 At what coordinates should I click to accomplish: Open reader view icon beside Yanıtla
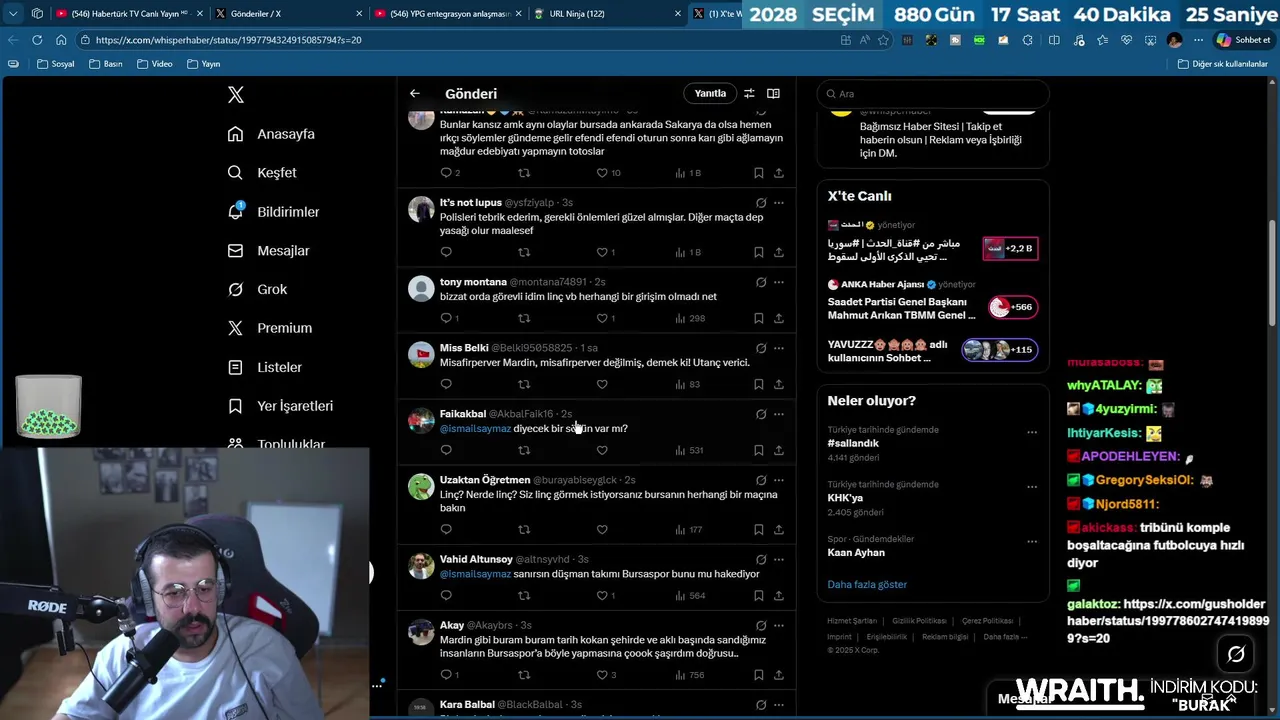coord(773,94)
